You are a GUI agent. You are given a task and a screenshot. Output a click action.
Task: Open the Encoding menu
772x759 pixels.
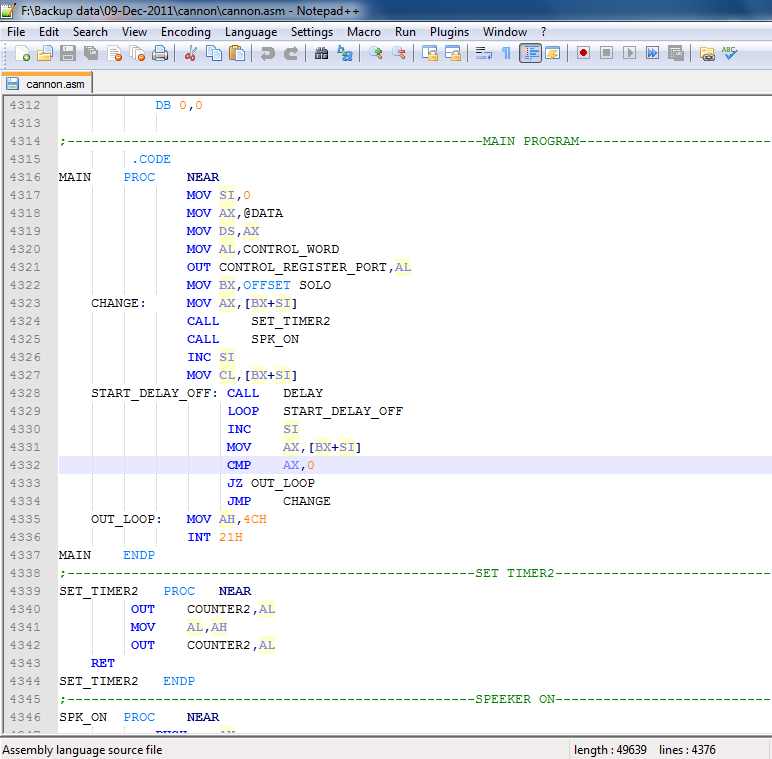[x=185, y=32]
